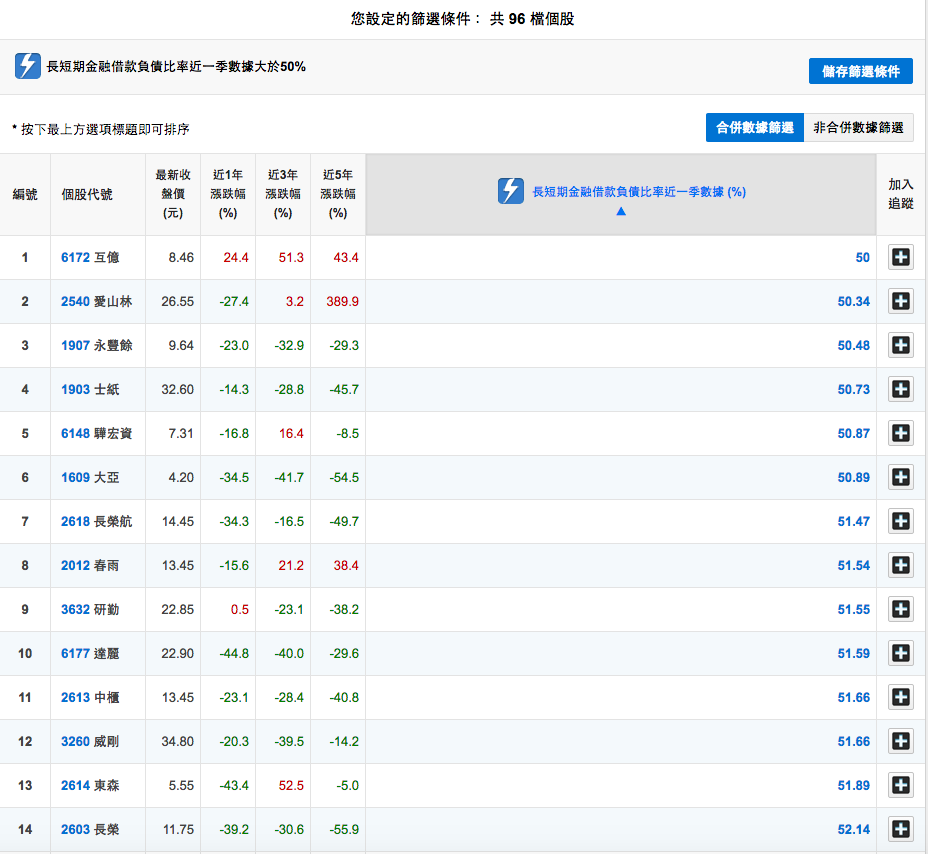
Task: Sort table by 最新收盤價 column
Action: 173,194
